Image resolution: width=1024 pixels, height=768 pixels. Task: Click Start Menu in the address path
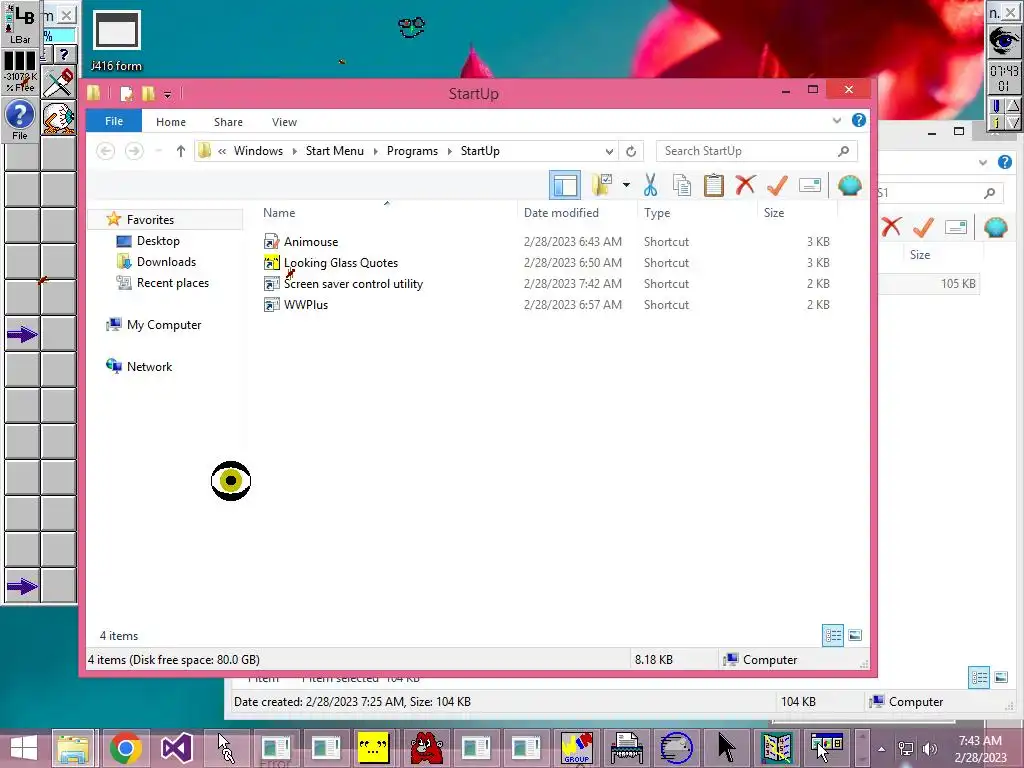pyautogui.click(x=334, y=151)
